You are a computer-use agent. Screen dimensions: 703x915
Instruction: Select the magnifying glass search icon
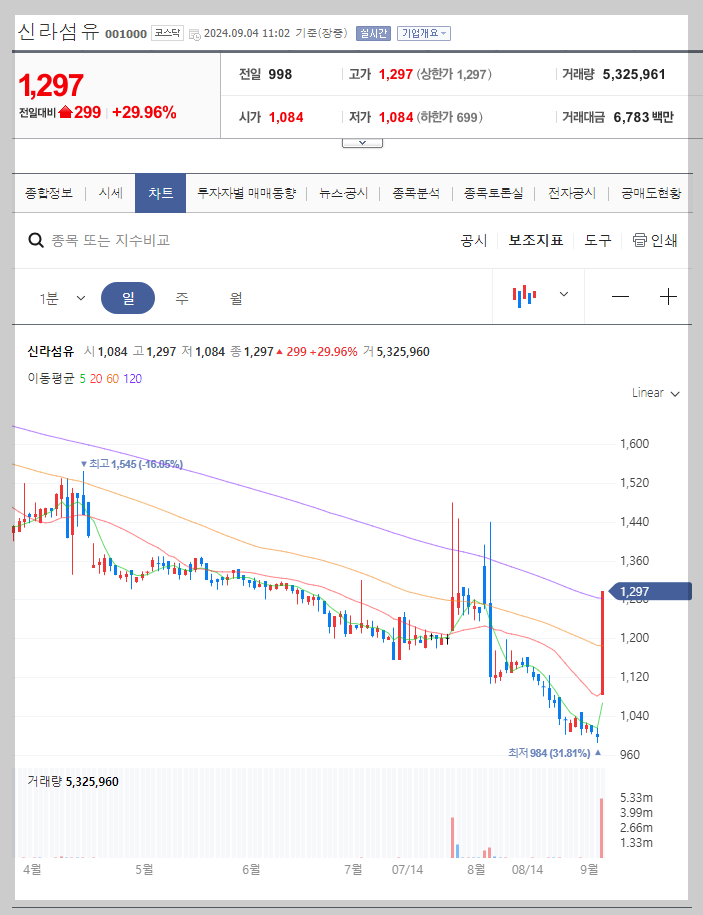point(35,240)
